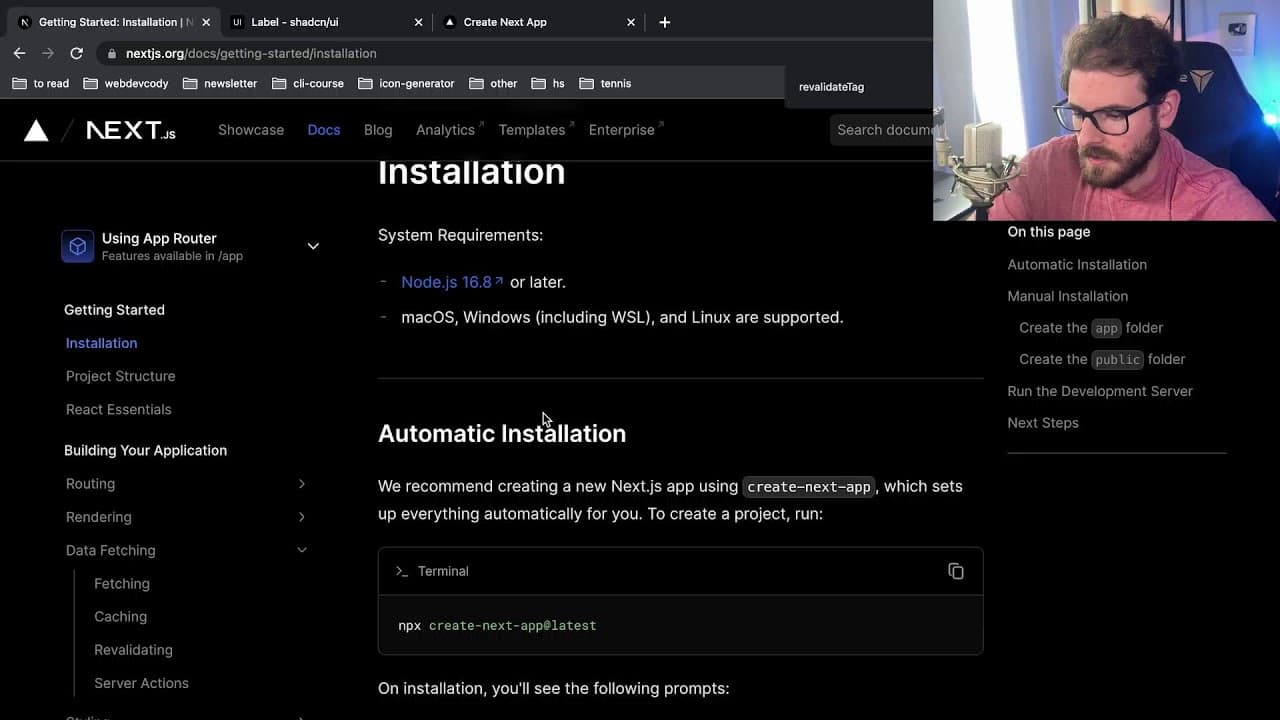Click the Search documentation field
This screenshot has width=1280, height=720.
881,130
